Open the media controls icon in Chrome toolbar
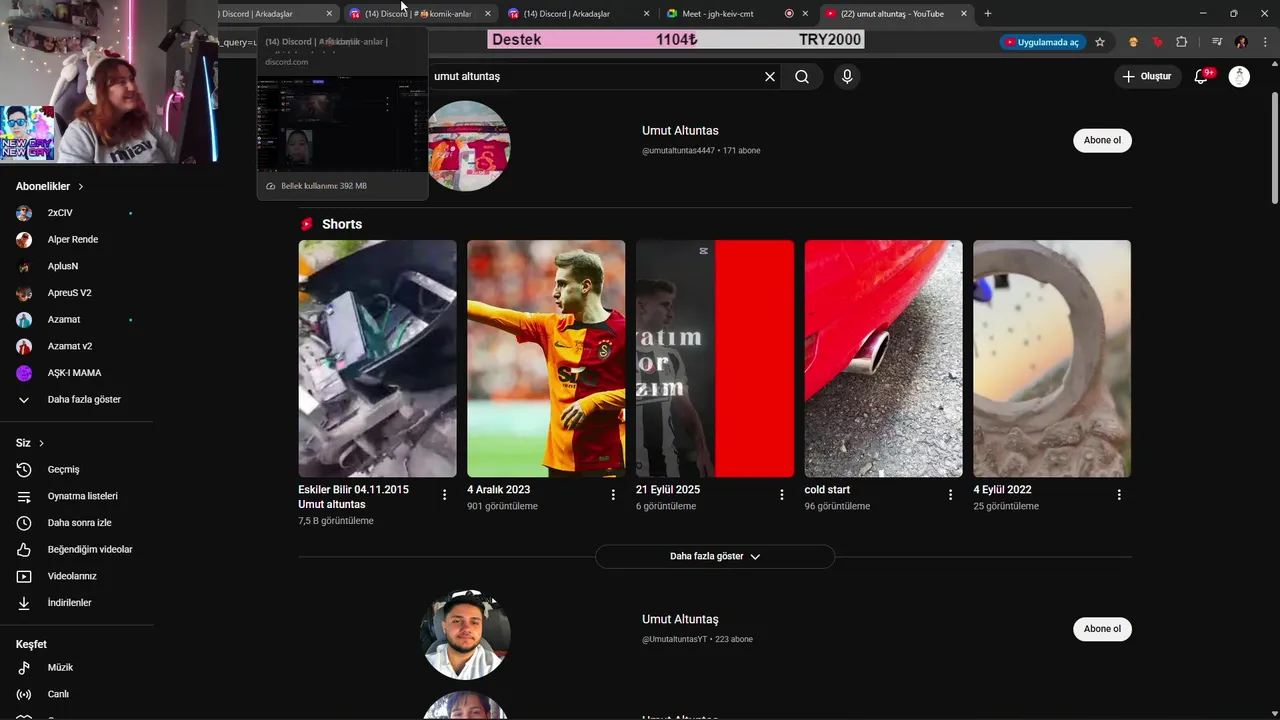Screen dimensions: 1280x720 pos(1217,42)
